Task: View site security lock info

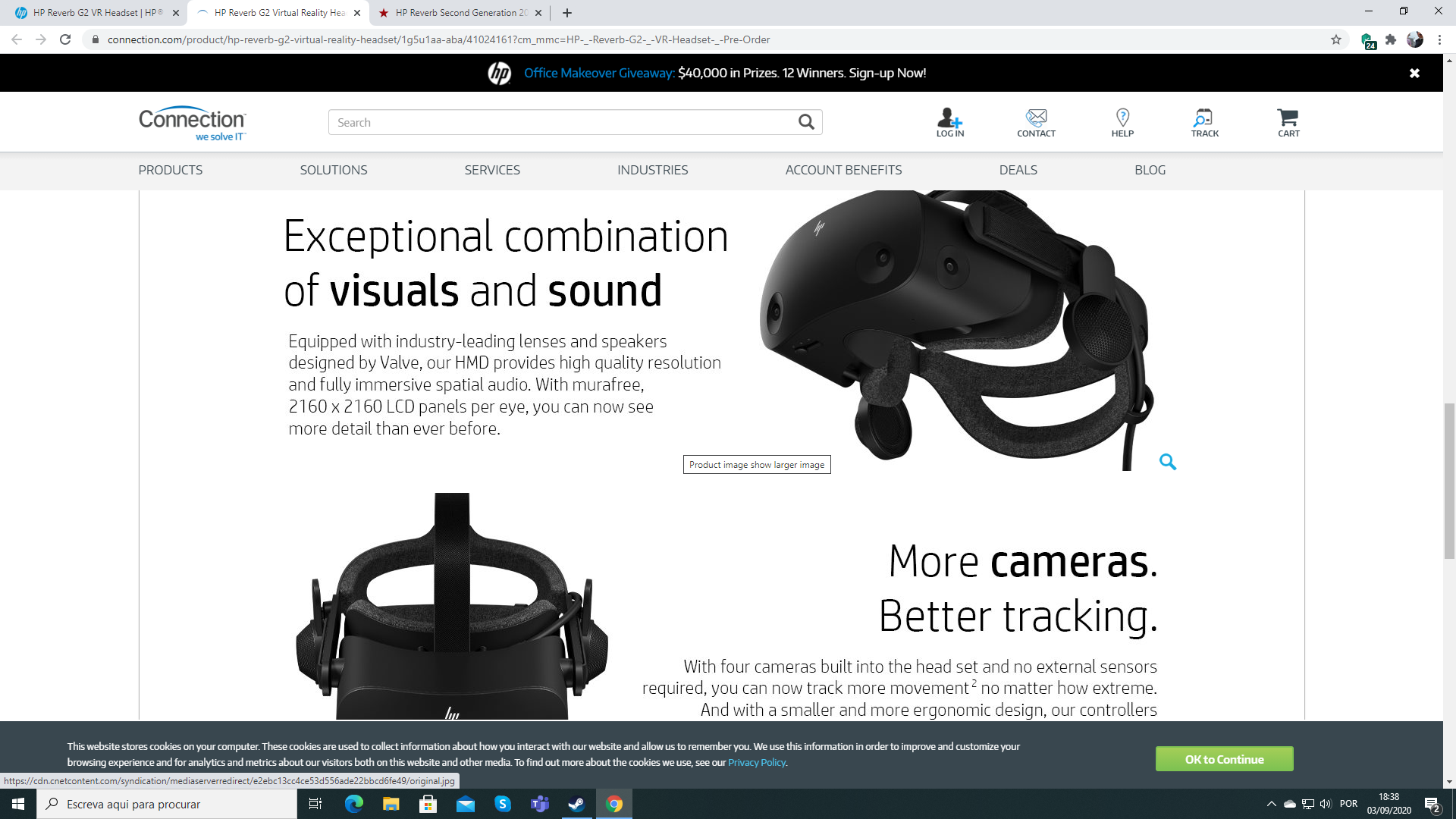Action: (96, 39)
